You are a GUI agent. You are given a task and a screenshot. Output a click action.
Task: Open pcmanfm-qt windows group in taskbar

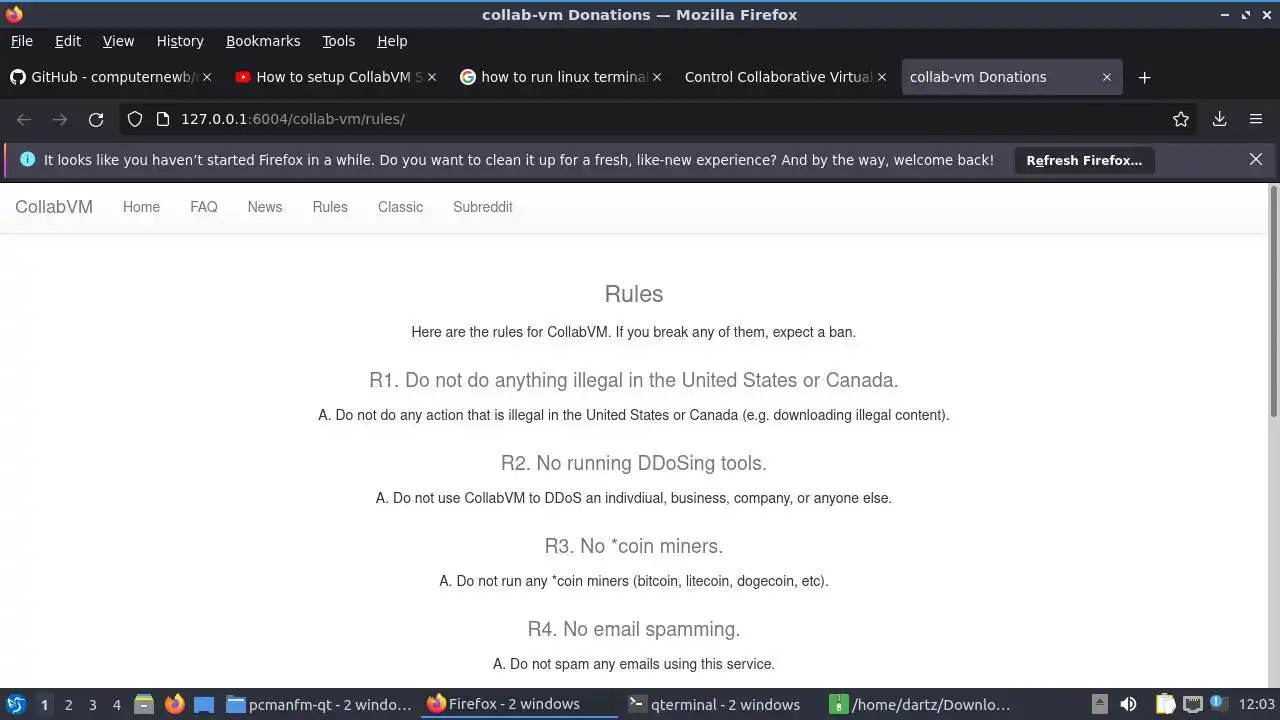pos(319,704)
